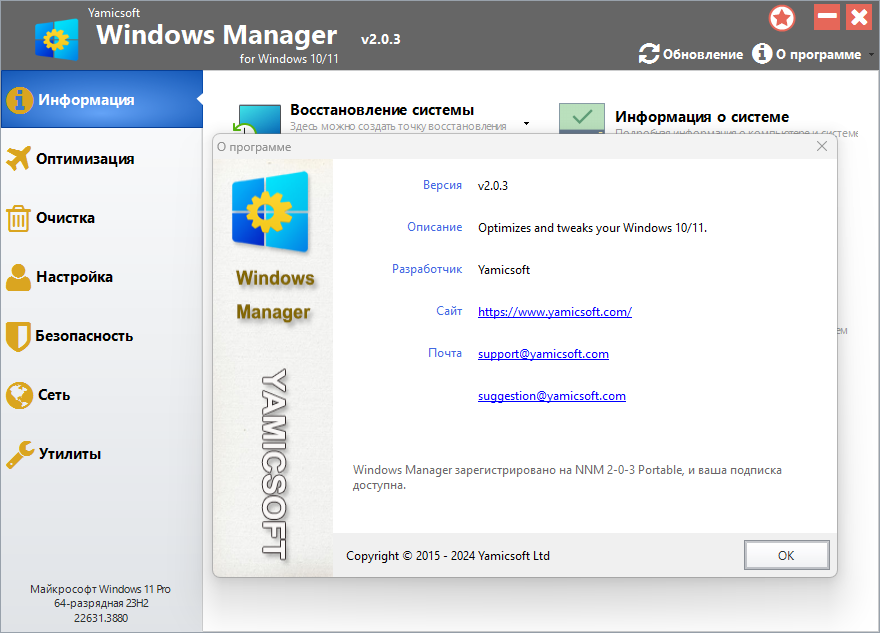Click the Обновление refresh arrows icon
Image resolution: width=880 pixels, height=633 pixels.
coord(649,54)
